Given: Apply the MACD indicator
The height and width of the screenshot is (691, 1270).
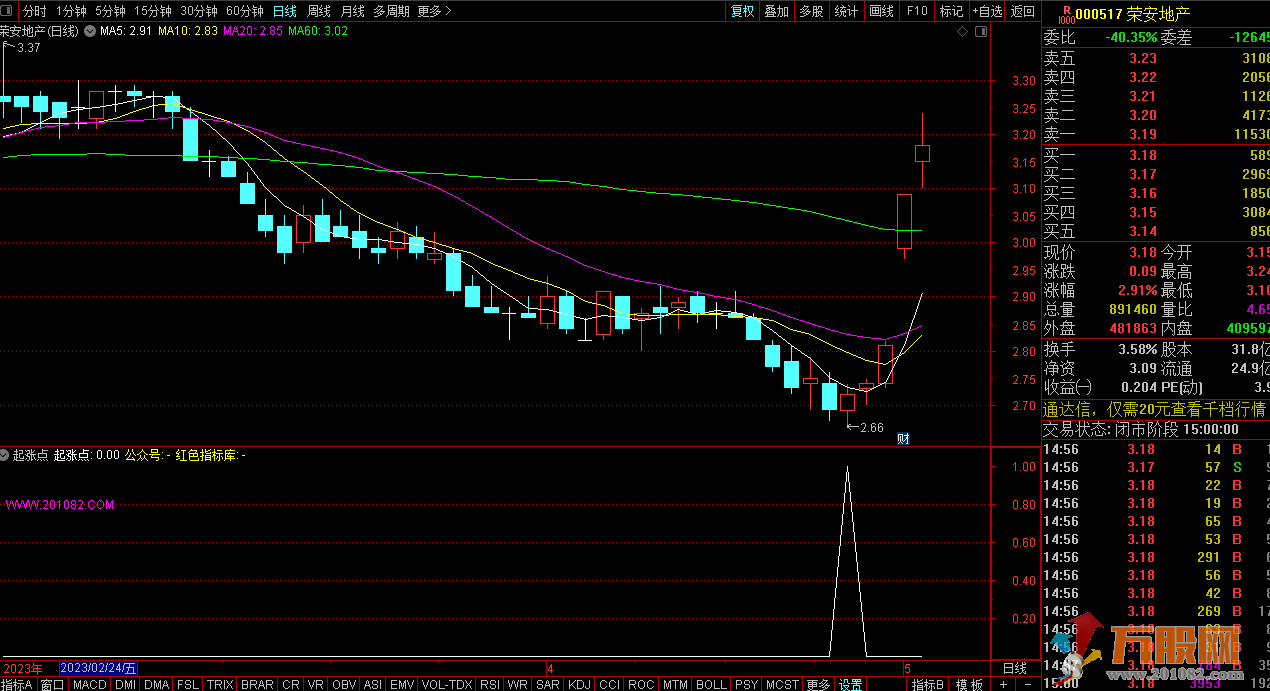Looking at the screenshot, I should click(x=90, y=684).
